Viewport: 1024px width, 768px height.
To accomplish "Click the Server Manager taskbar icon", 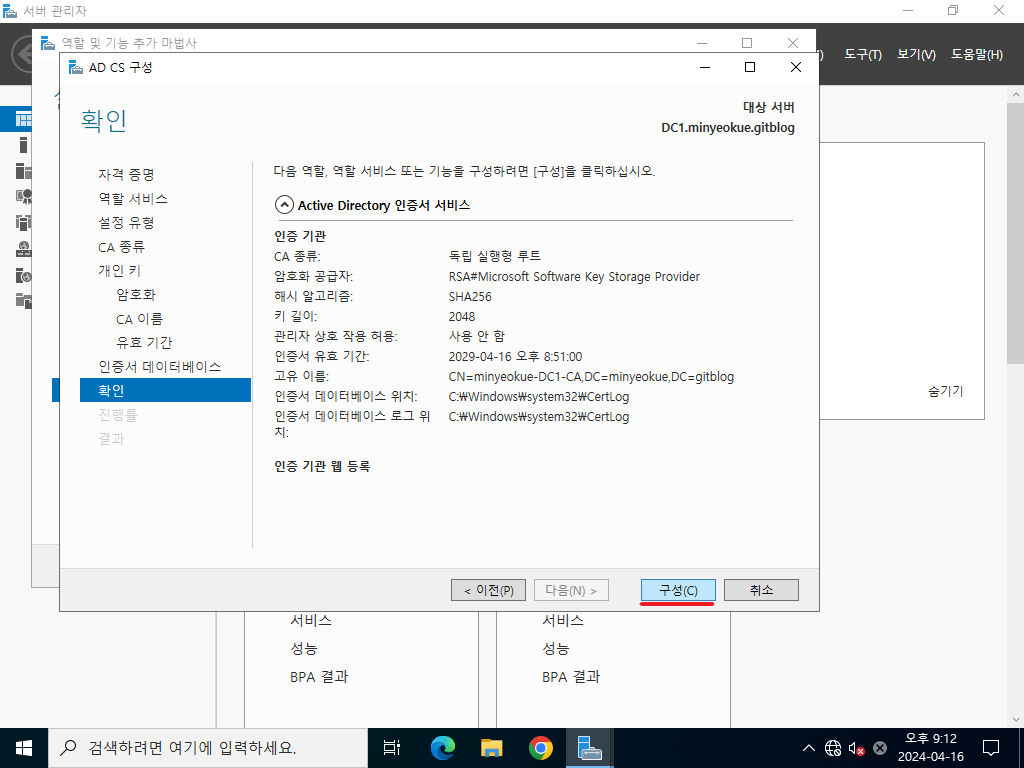I will tap(589, 748).
